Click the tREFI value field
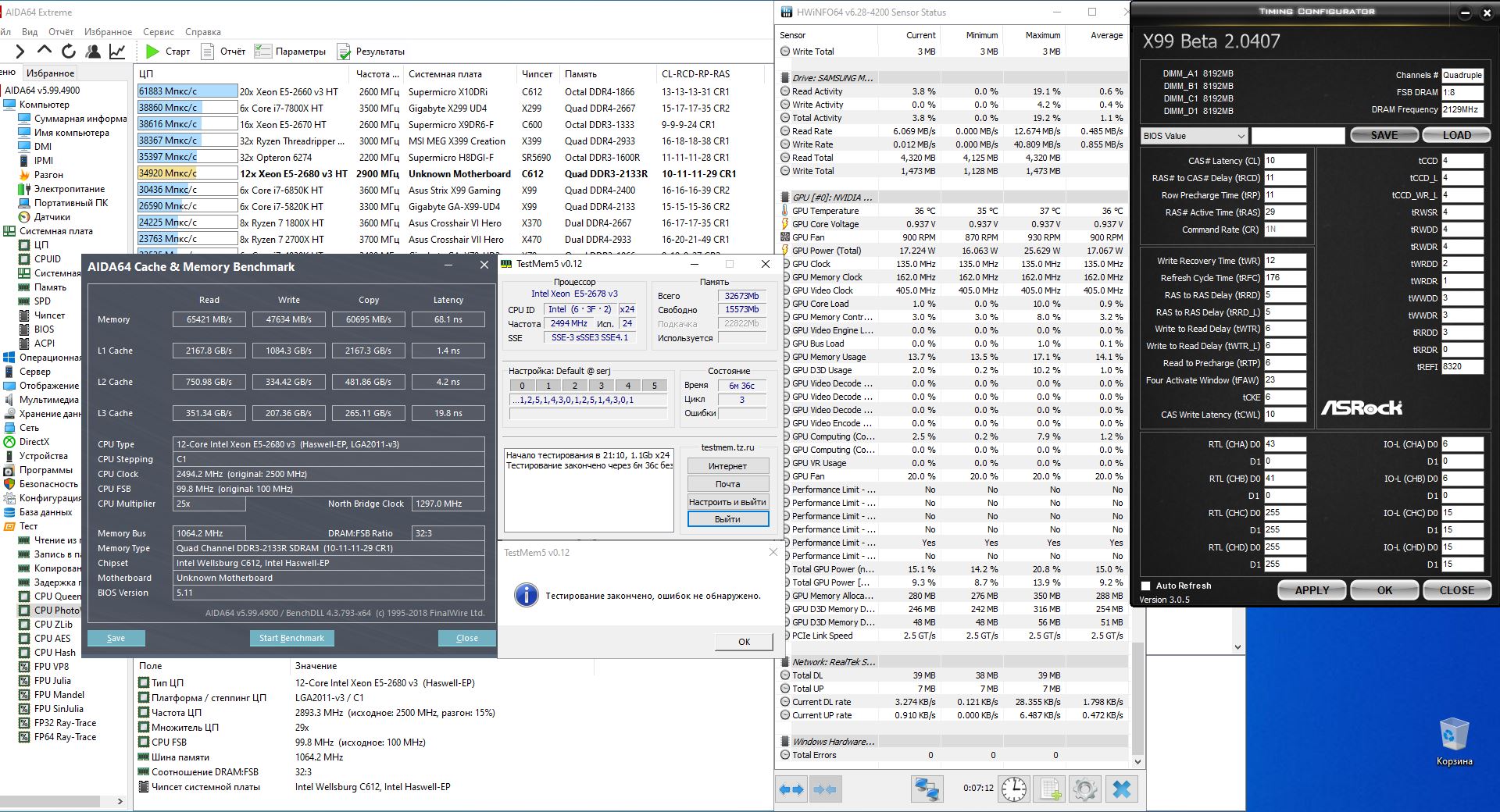 (1462, 366)
